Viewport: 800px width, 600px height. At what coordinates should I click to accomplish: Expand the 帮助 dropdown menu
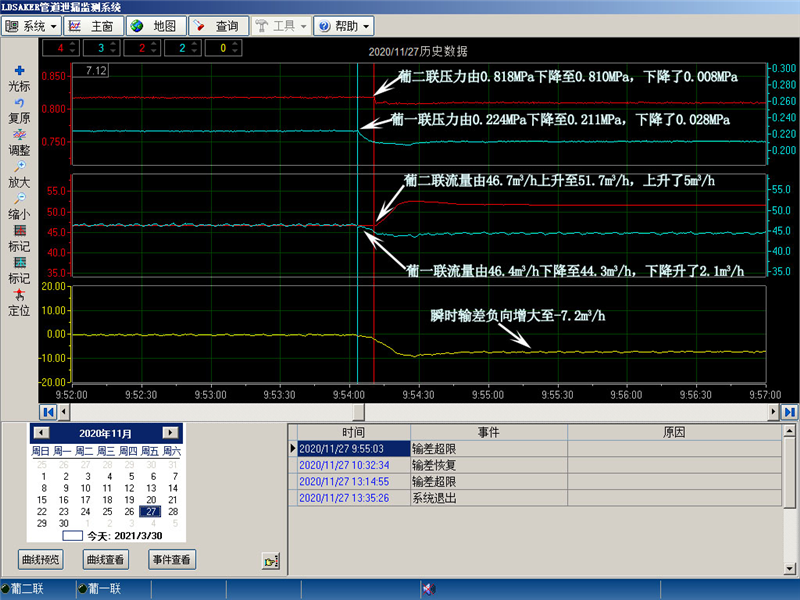(x=344, y=26)
